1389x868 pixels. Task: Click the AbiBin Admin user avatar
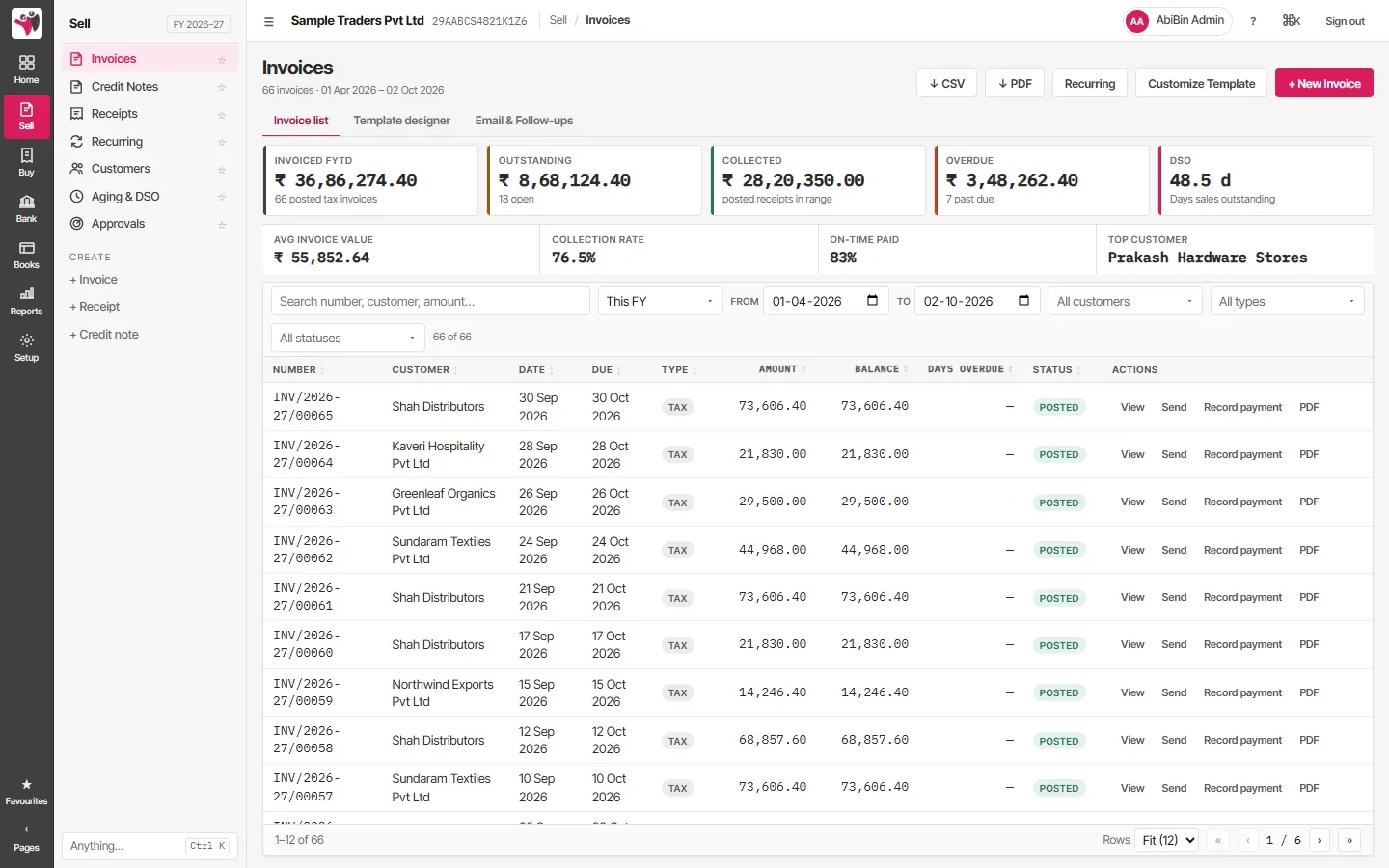point(1137,21)
